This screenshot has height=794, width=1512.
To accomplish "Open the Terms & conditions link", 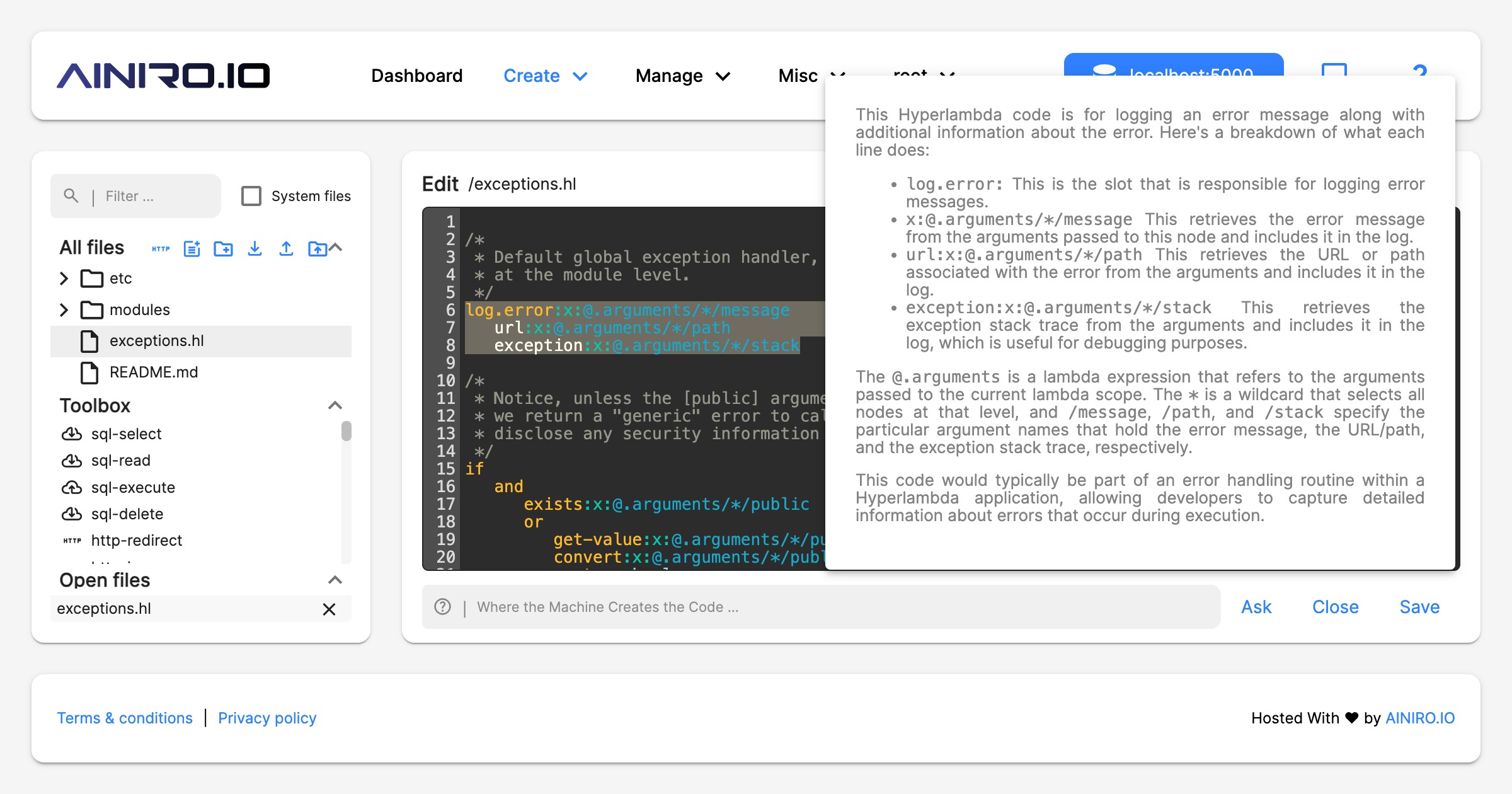I will coord(125,718).
